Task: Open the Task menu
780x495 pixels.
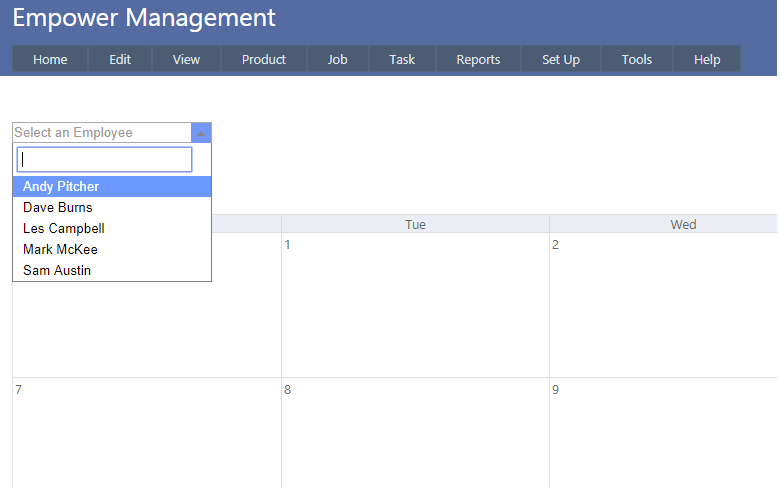Action: pyautogui.click(x=402, y=60)
